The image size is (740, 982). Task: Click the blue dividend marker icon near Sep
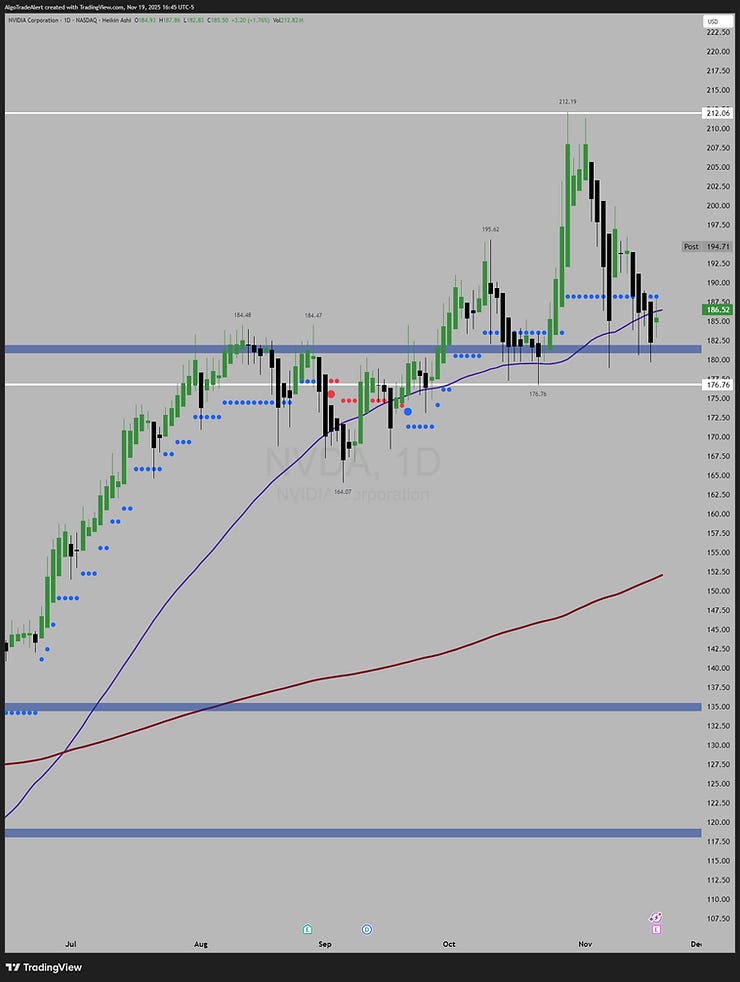(x=367, y=929)
